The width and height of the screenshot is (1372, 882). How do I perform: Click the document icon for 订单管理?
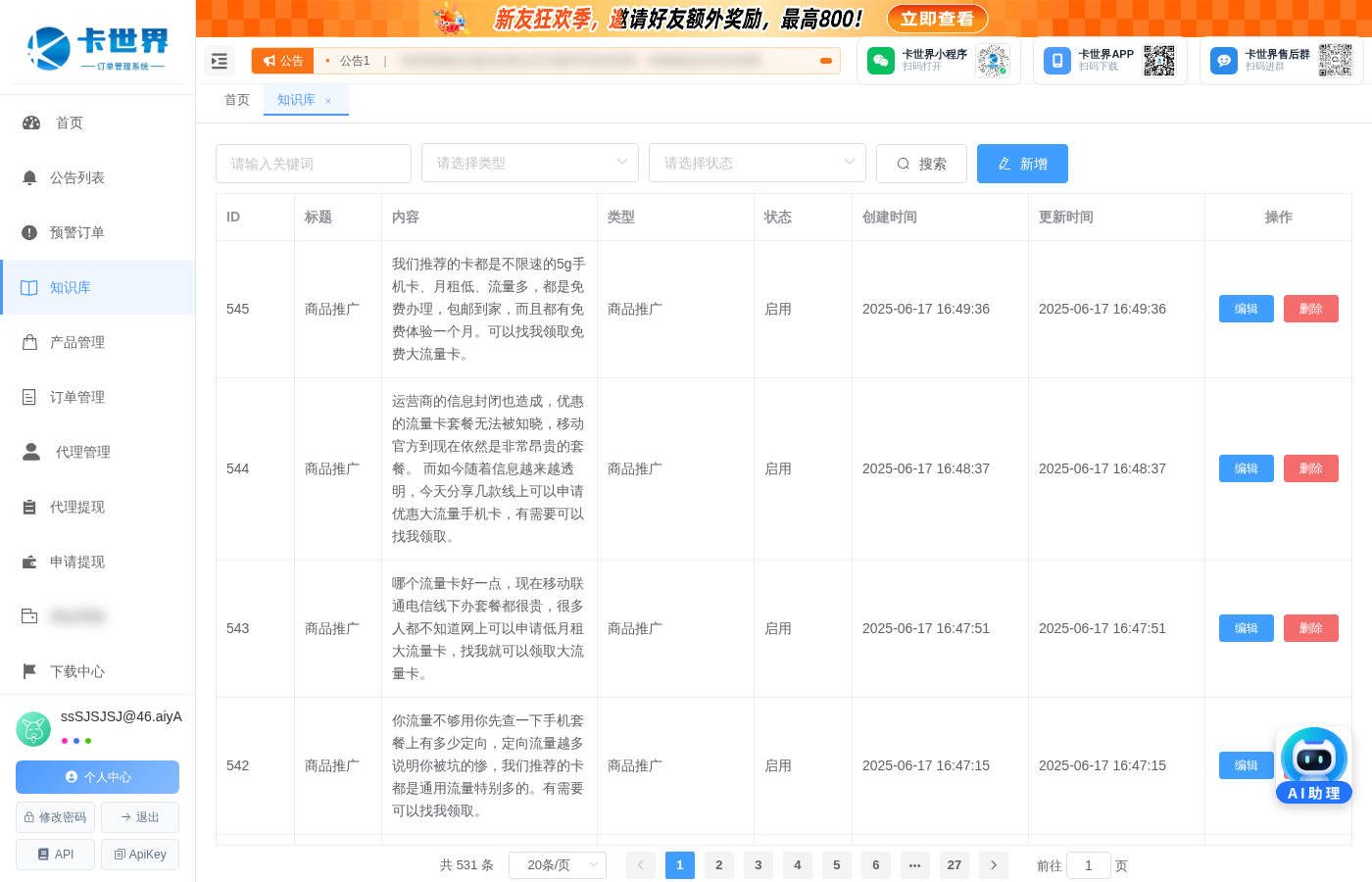click(29, 397)
